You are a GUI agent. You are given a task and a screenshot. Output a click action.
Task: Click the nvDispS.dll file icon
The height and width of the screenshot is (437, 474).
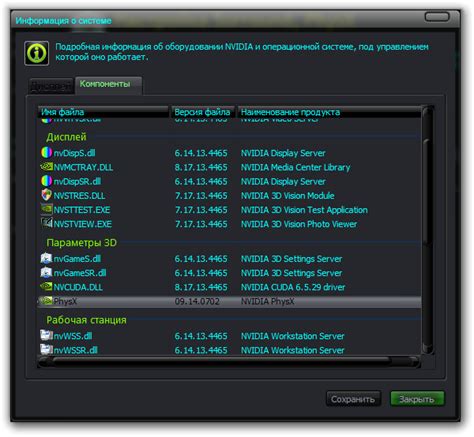[46, 153]
